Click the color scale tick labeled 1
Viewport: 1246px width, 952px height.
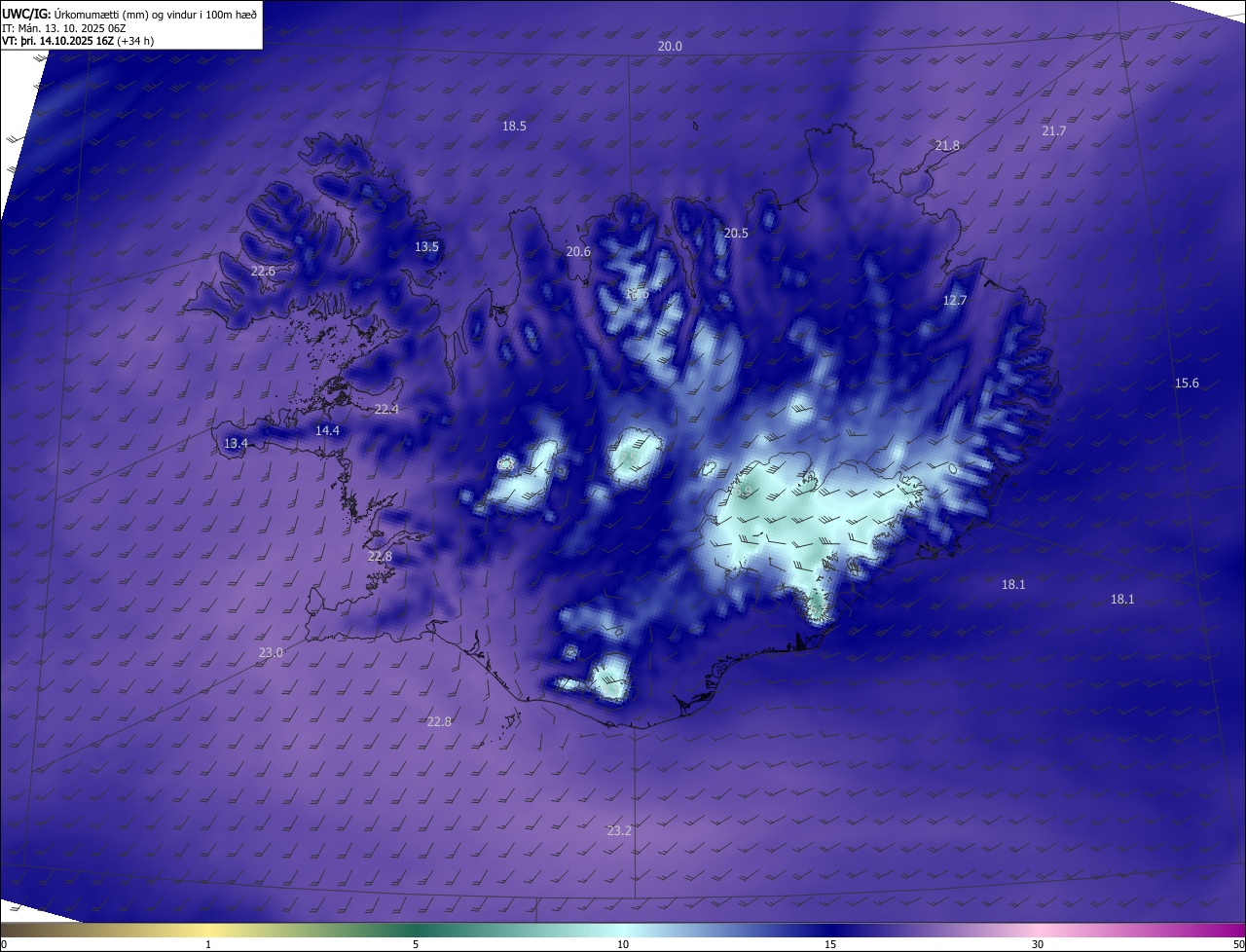tap(208, 945)
